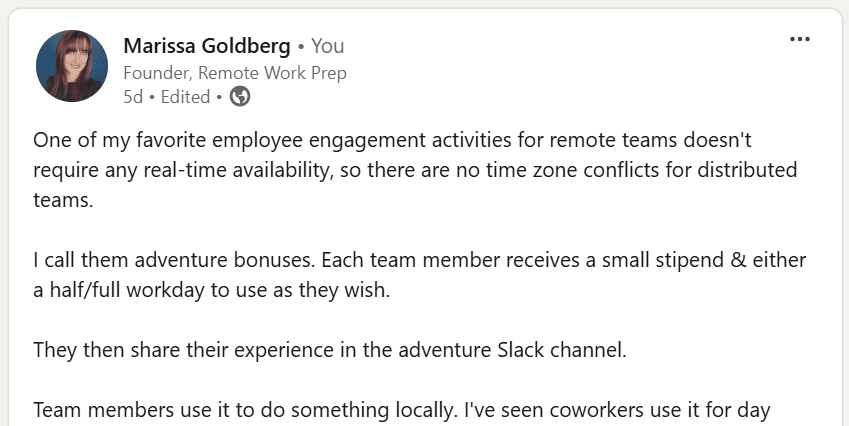Open the three-dot post options menu
The height and width of the screenshot is (426, 849).
click(x=800, y=39)
